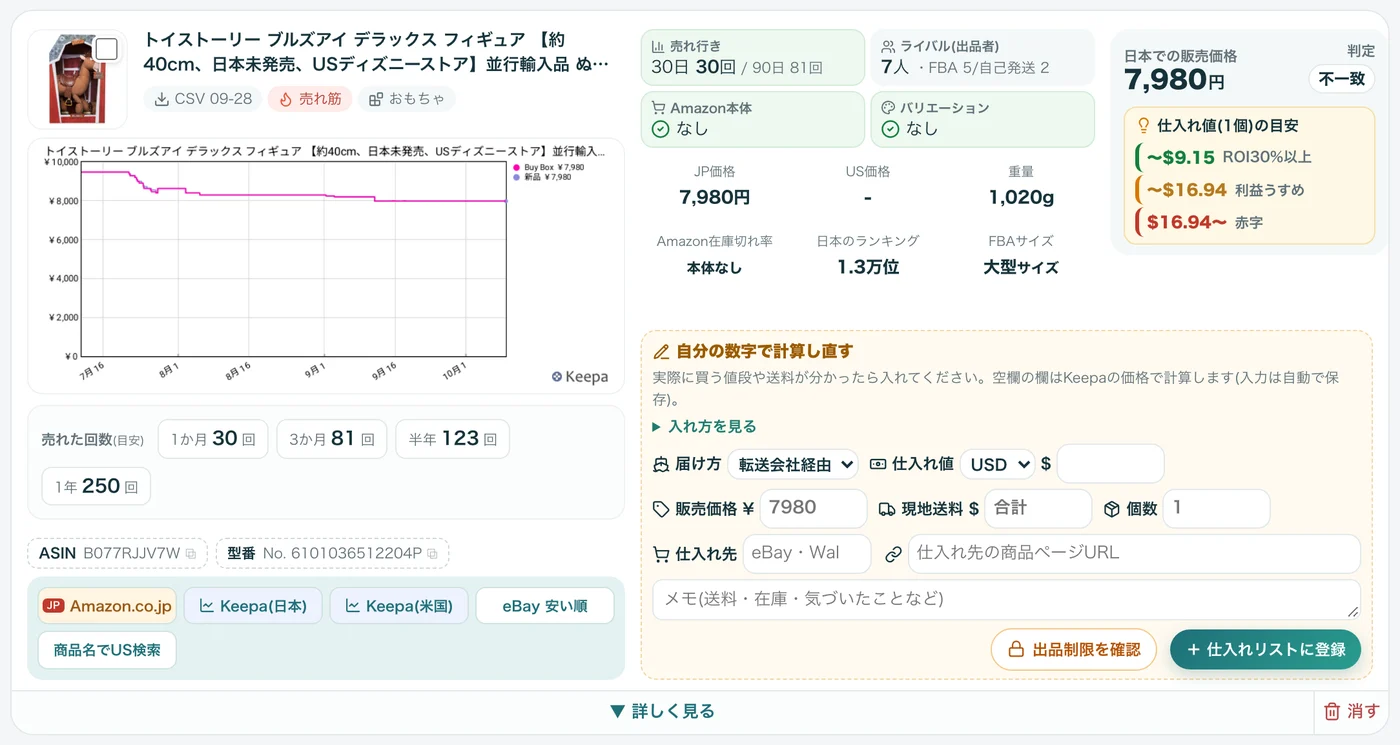Delete this item with the 消す trash button
Viewport: 1400px width, 745px height.
click(1351, 711)
